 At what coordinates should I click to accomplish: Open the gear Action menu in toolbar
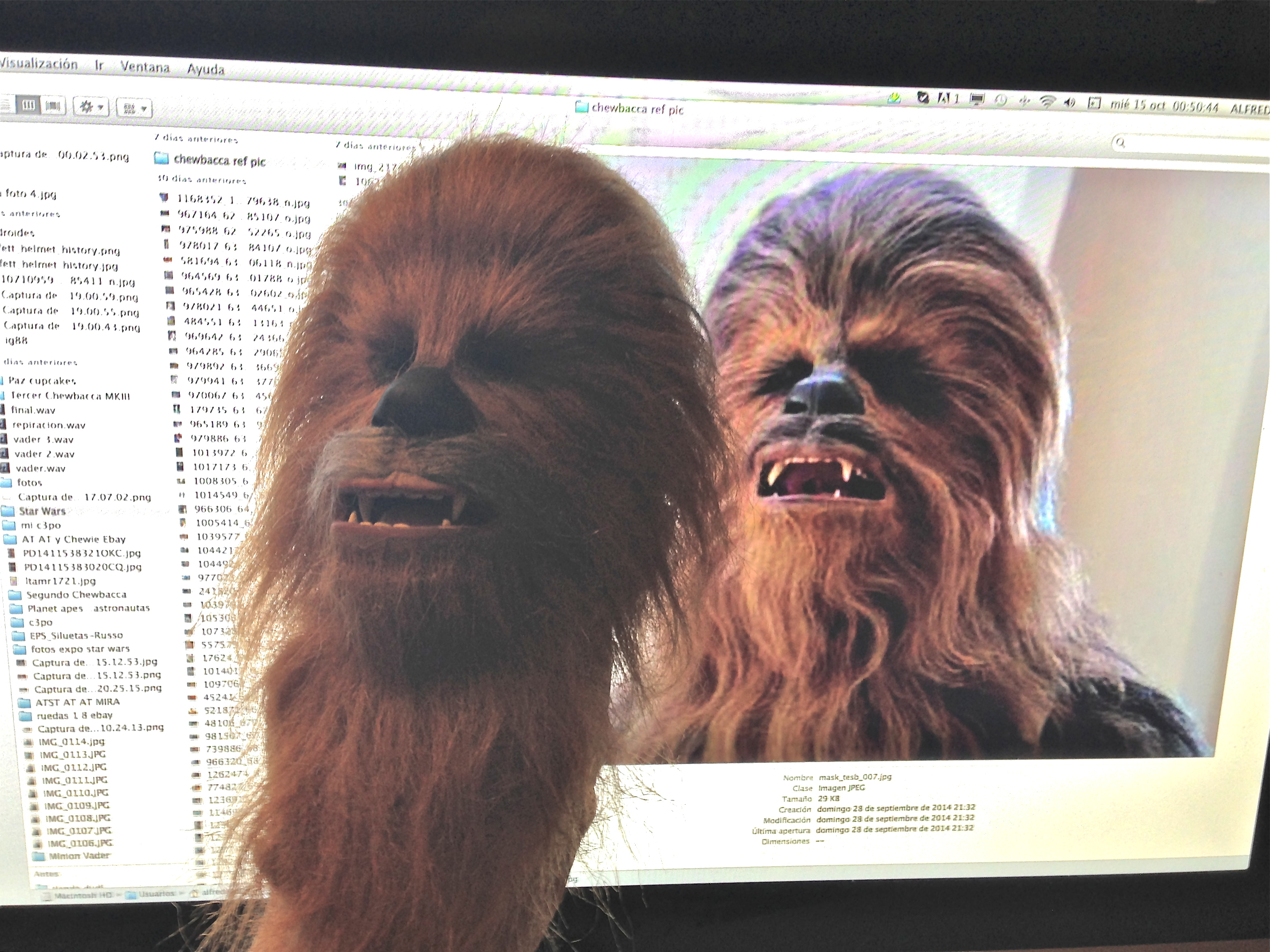pos(91,107)
